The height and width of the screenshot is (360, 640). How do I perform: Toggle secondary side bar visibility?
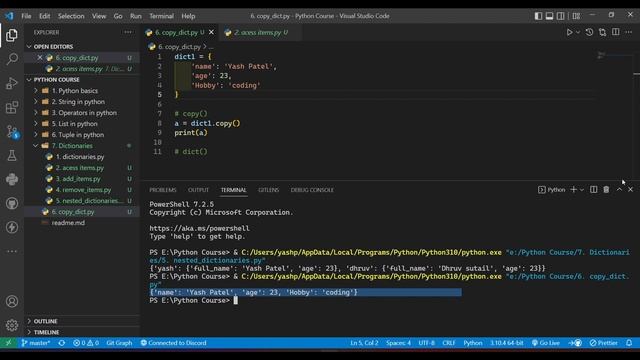click(561, 16)
